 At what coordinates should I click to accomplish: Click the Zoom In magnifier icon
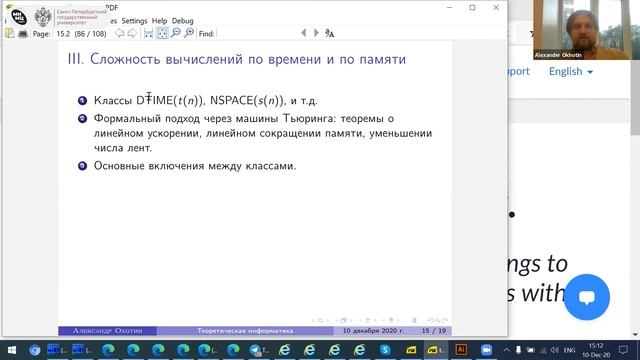[x=189, y=33]
